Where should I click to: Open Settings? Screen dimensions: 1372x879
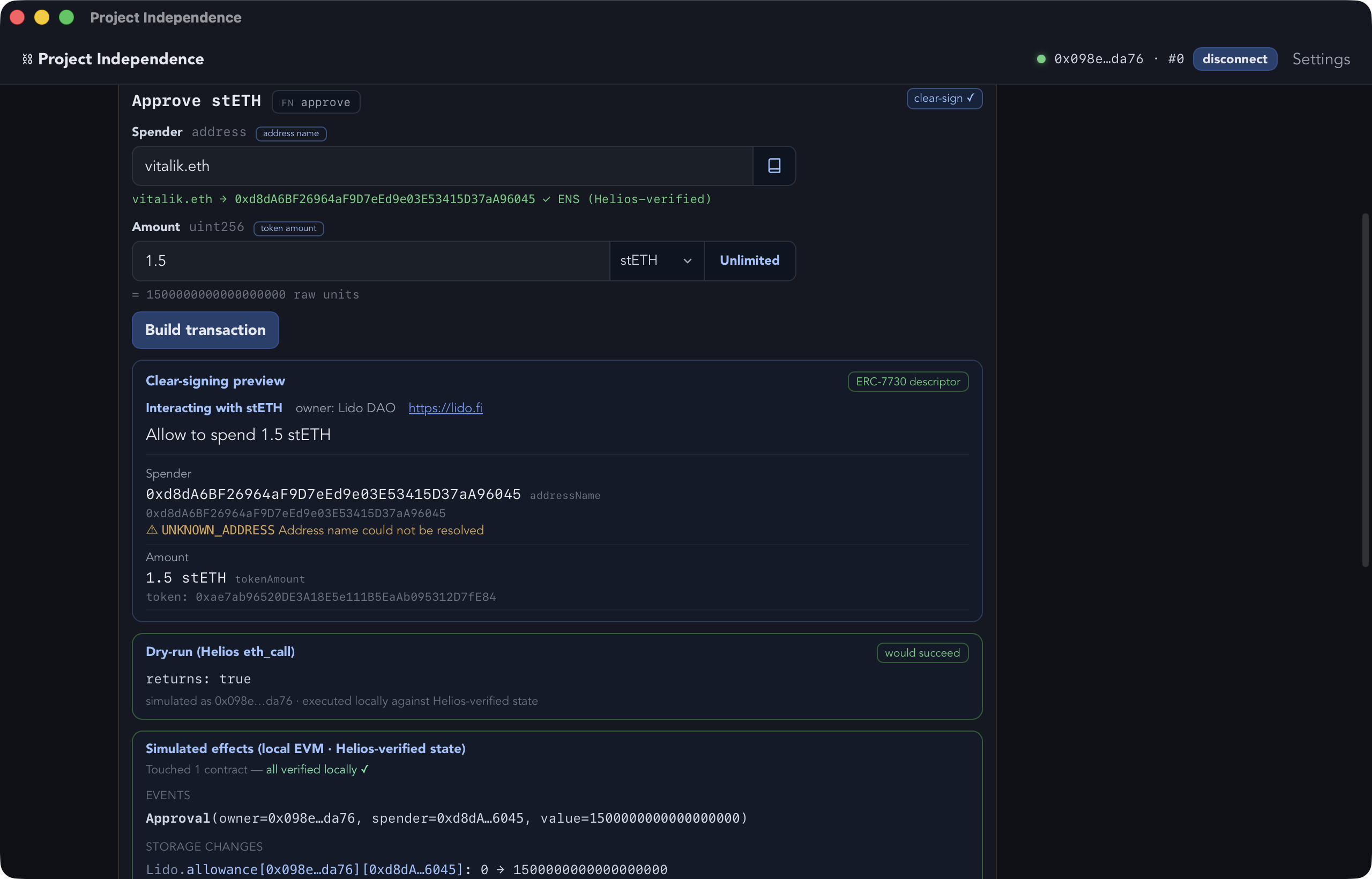[x=1321, y=59]
